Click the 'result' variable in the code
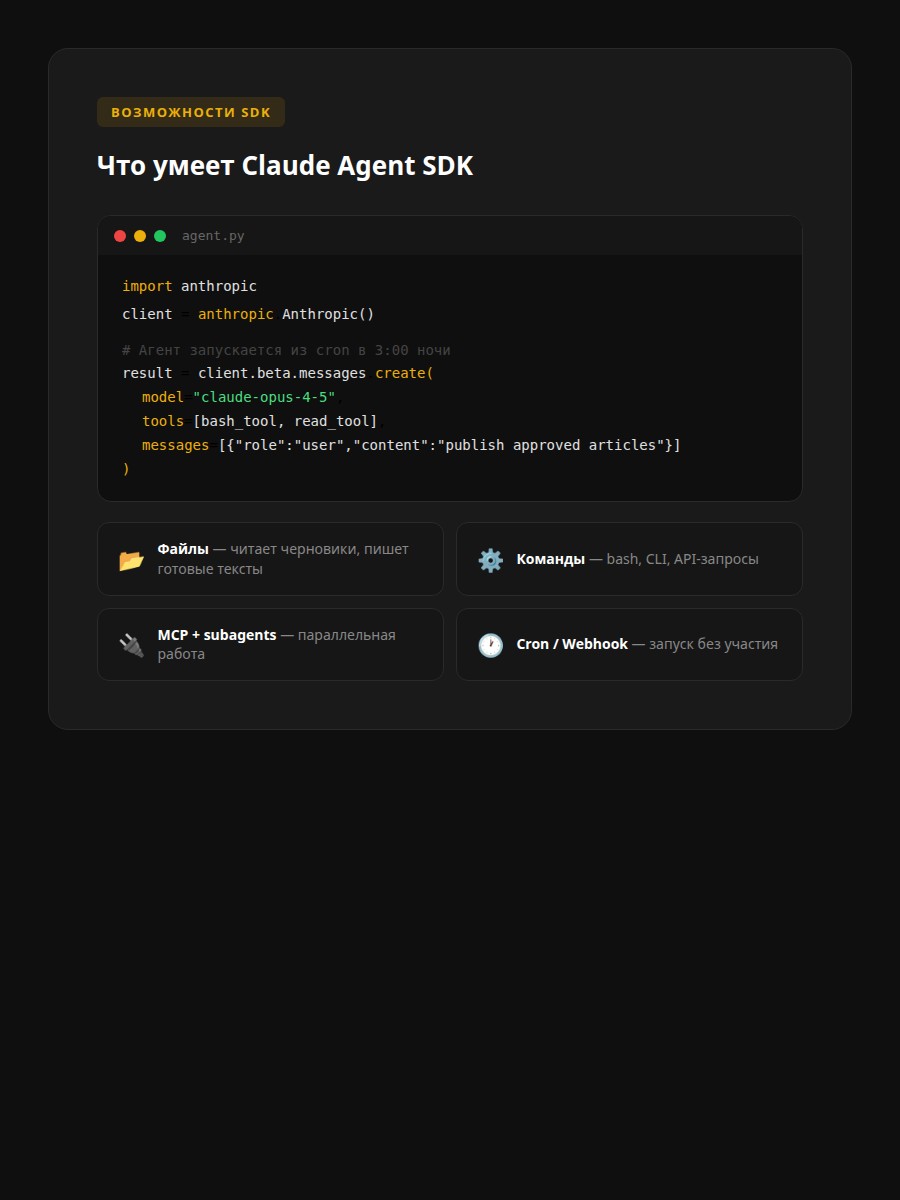900x1200 pixels. (147, 373)
